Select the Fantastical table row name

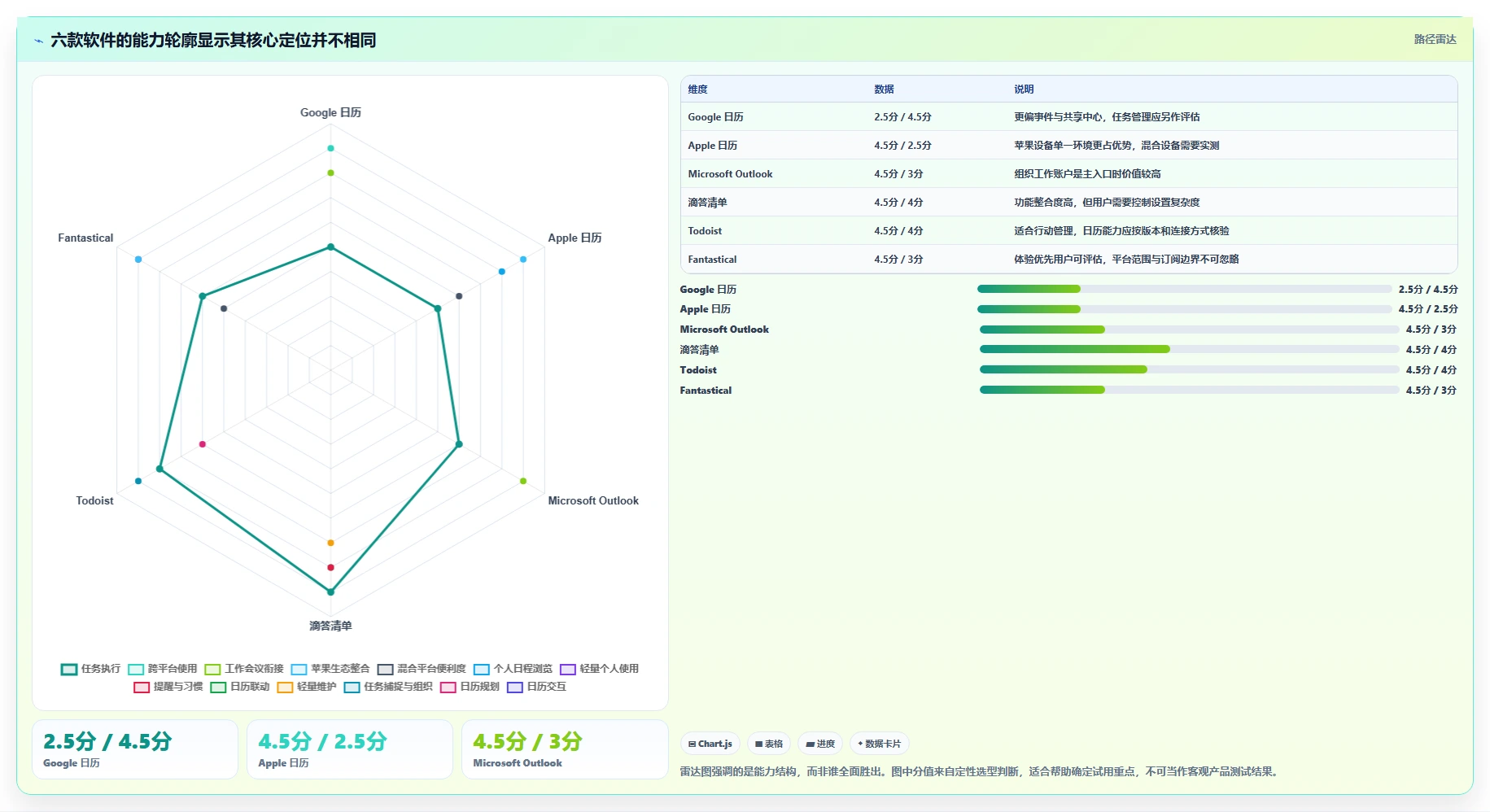click(712, 260)
